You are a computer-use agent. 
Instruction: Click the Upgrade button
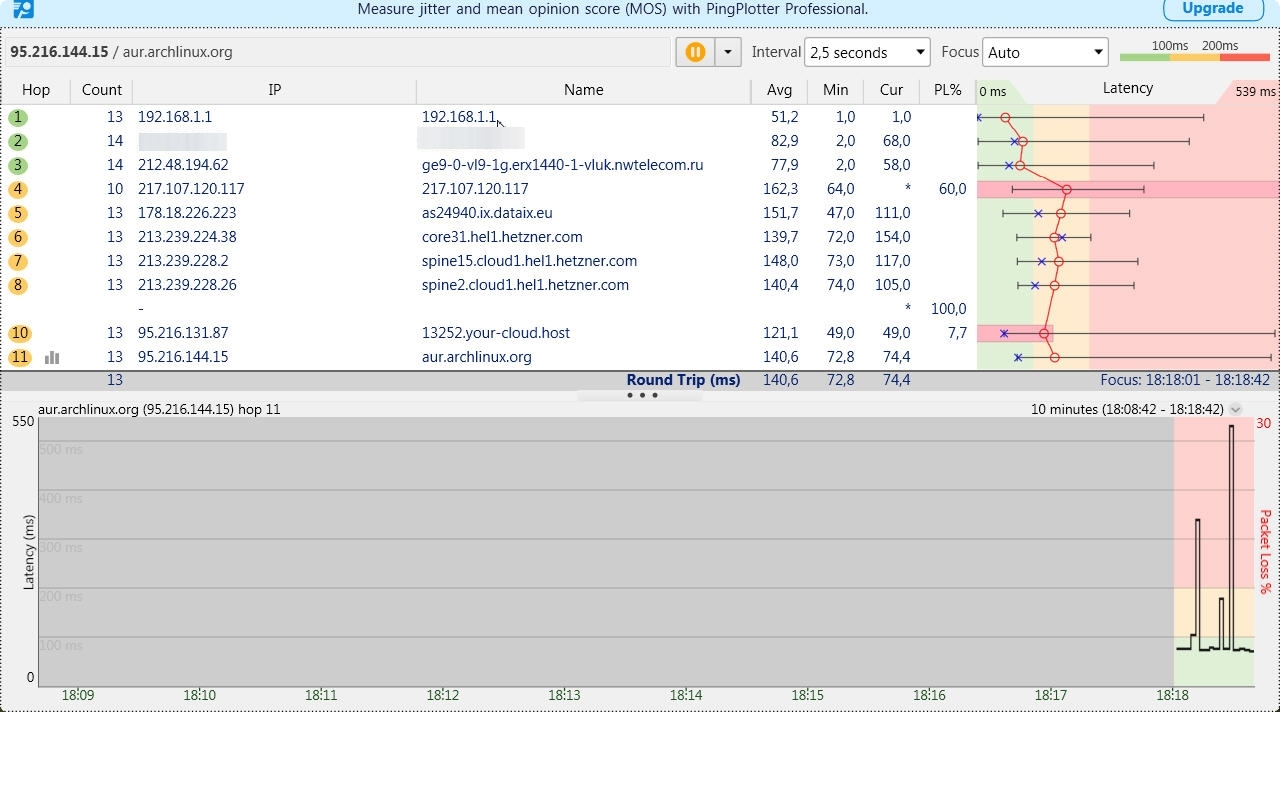[x=1212, y=9]
